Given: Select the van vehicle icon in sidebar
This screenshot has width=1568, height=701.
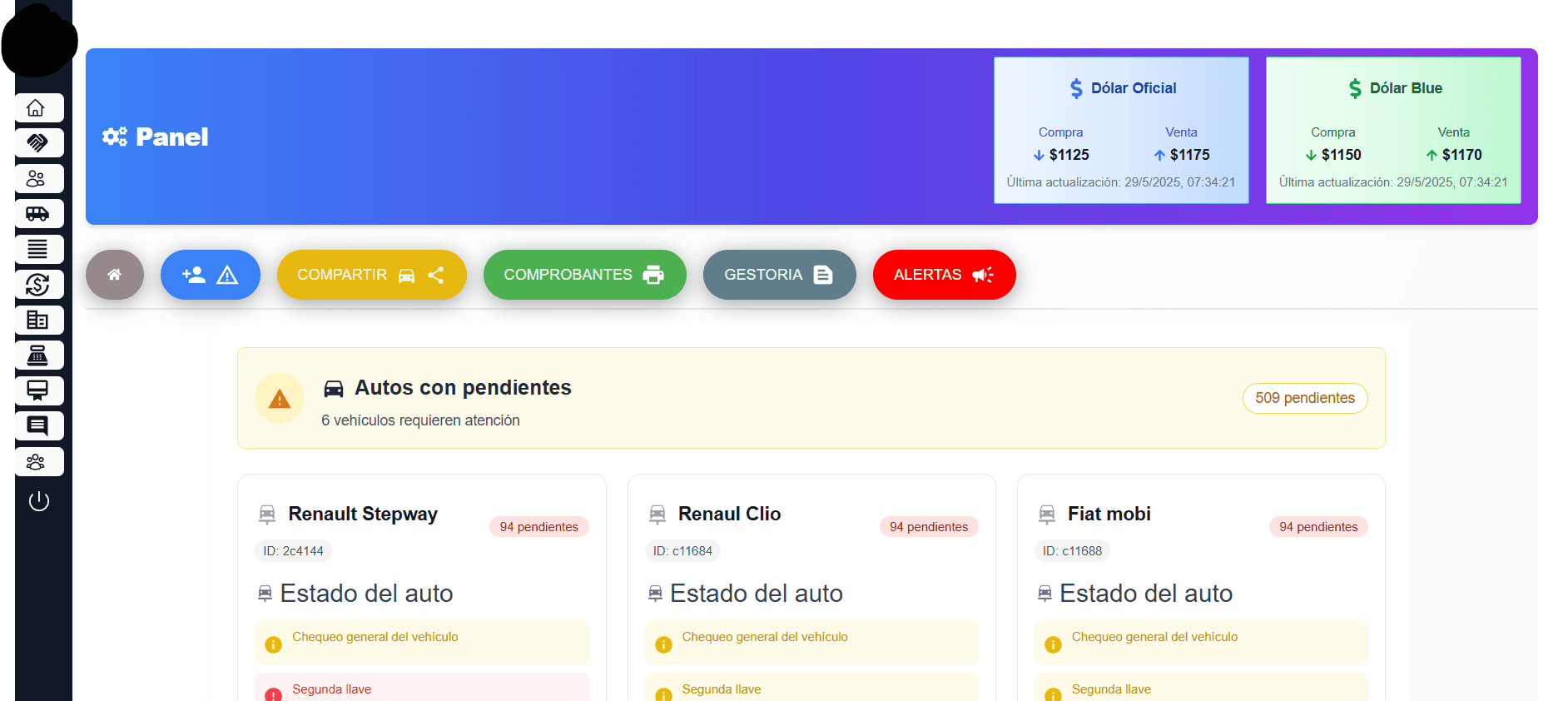Looking at the screenshot, I should pyautogui.click(x=38, y=214).
